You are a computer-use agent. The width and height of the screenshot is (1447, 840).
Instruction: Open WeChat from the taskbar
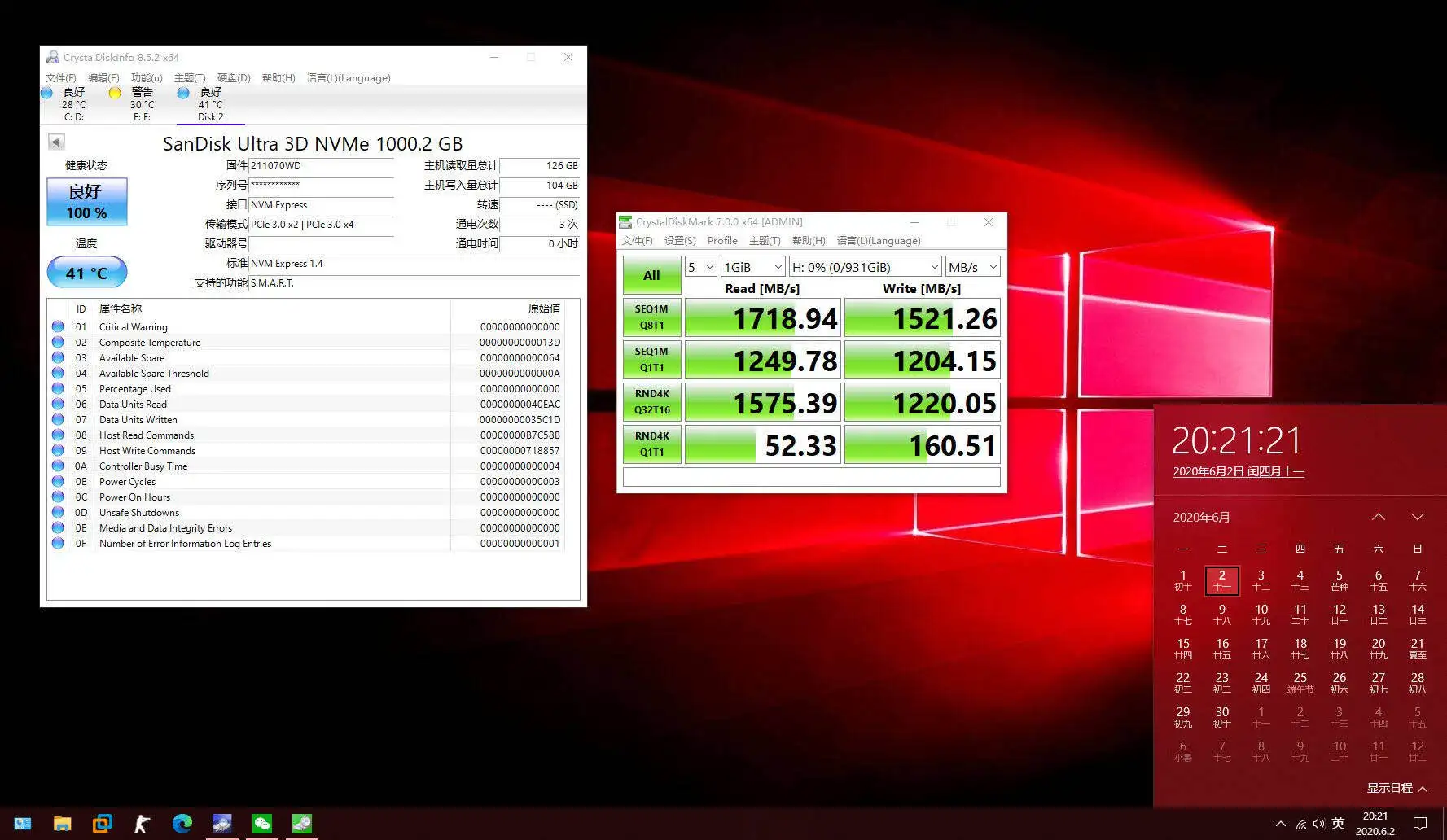(261, 824)
